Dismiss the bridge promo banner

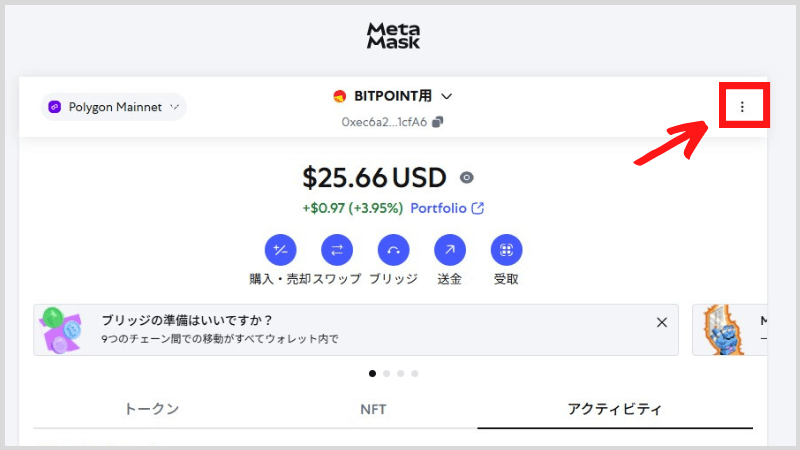pos(662,322)
